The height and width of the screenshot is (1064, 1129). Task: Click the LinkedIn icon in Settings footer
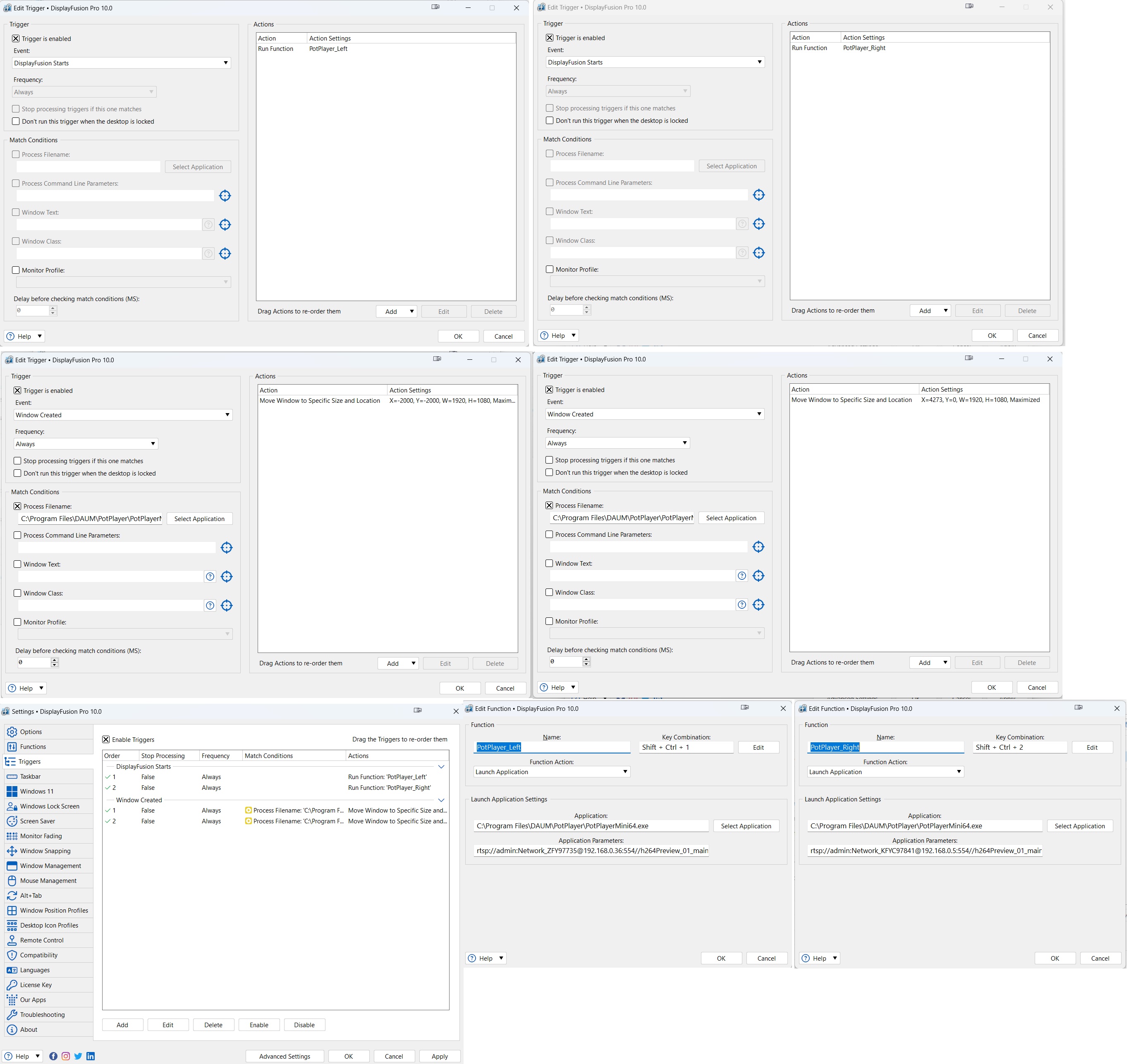(x=90, y=1056)
